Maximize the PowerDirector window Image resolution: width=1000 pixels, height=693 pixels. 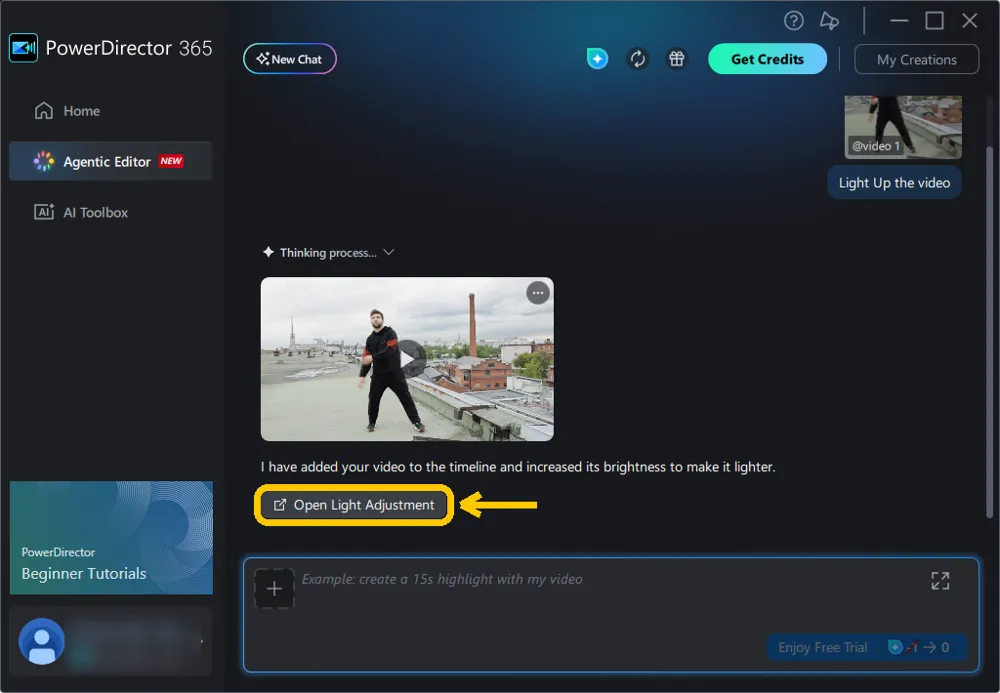(934, 20)
